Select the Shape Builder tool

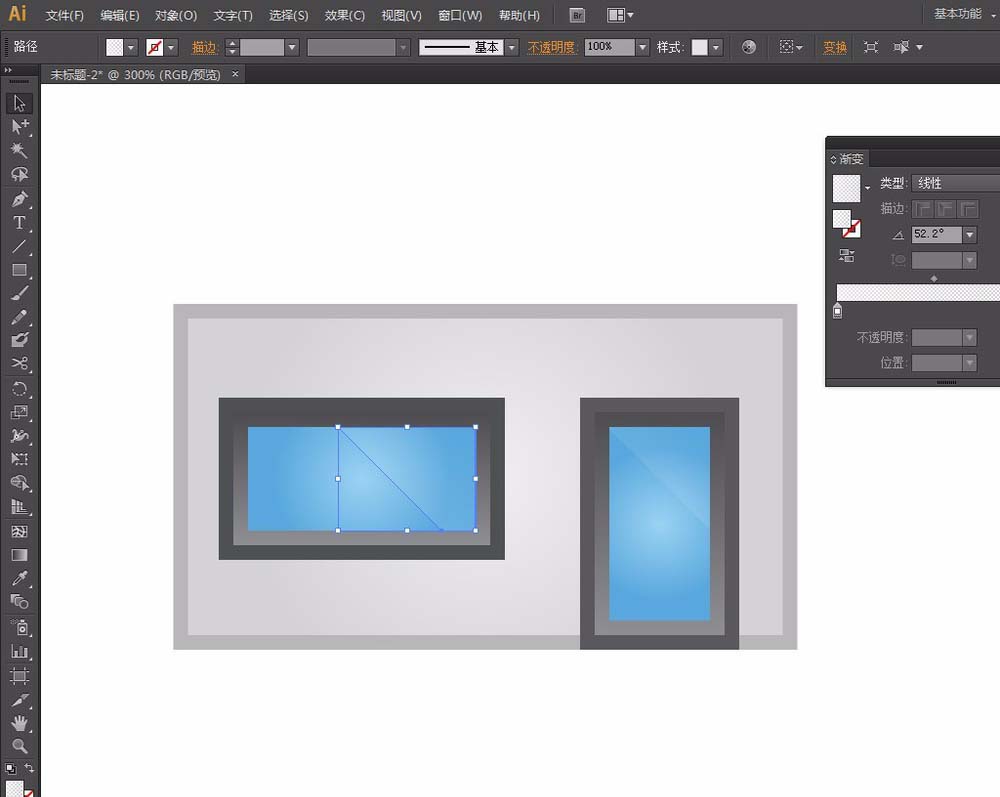19,483
